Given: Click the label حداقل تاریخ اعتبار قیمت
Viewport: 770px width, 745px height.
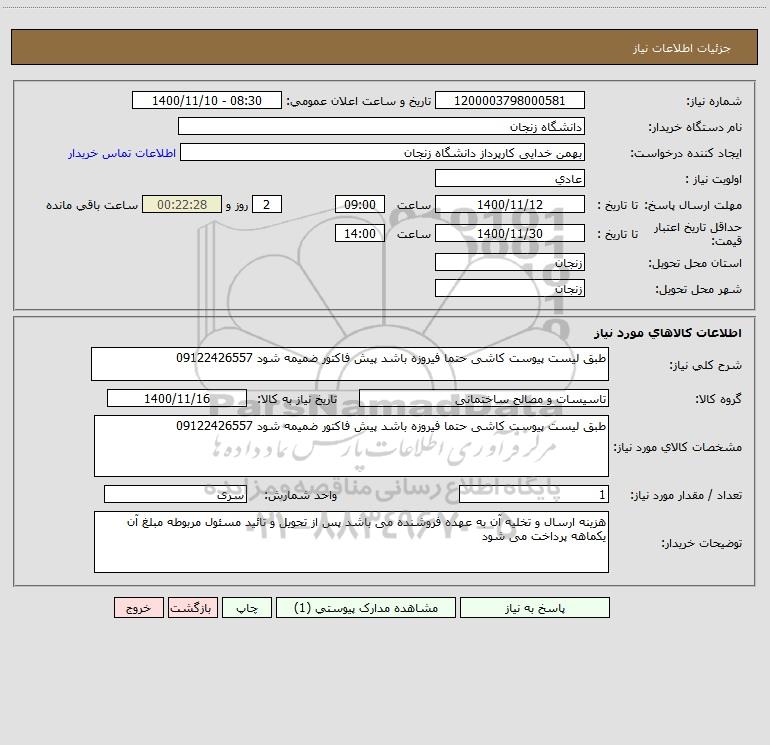Looking at the screenshot, I should click(x=698, y=234).
